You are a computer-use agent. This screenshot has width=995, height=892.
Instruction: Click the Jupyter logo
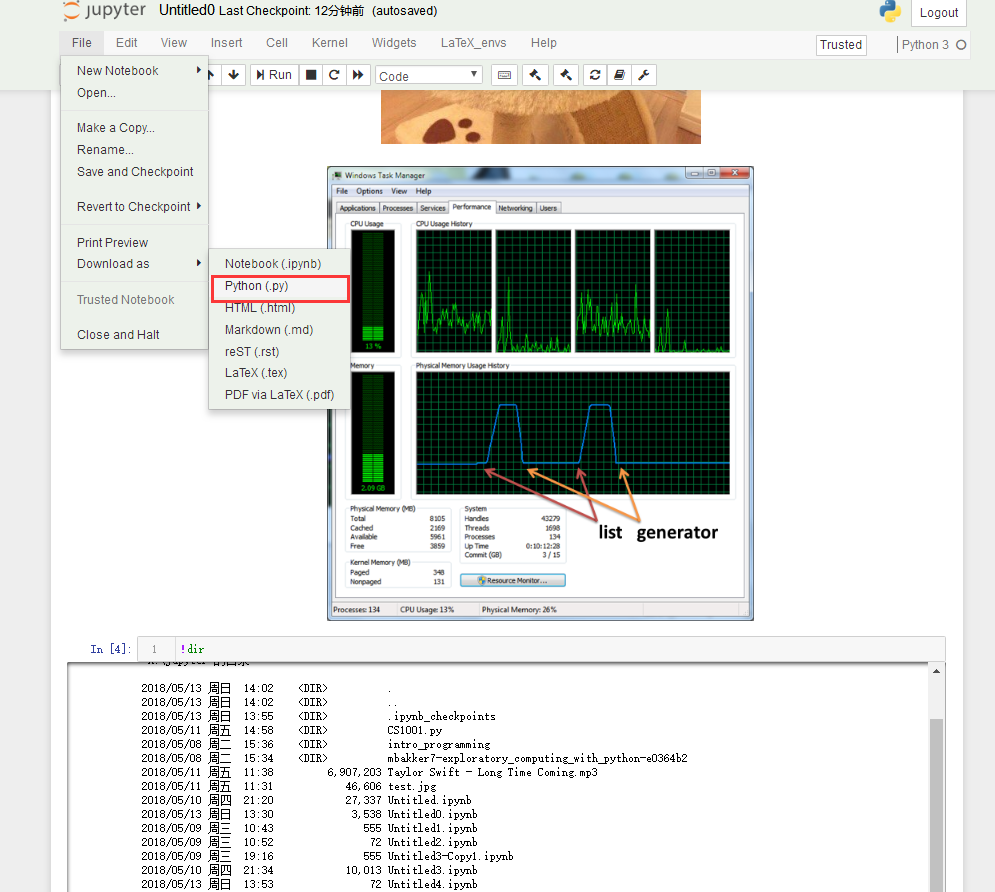click(x=105, y=11)
